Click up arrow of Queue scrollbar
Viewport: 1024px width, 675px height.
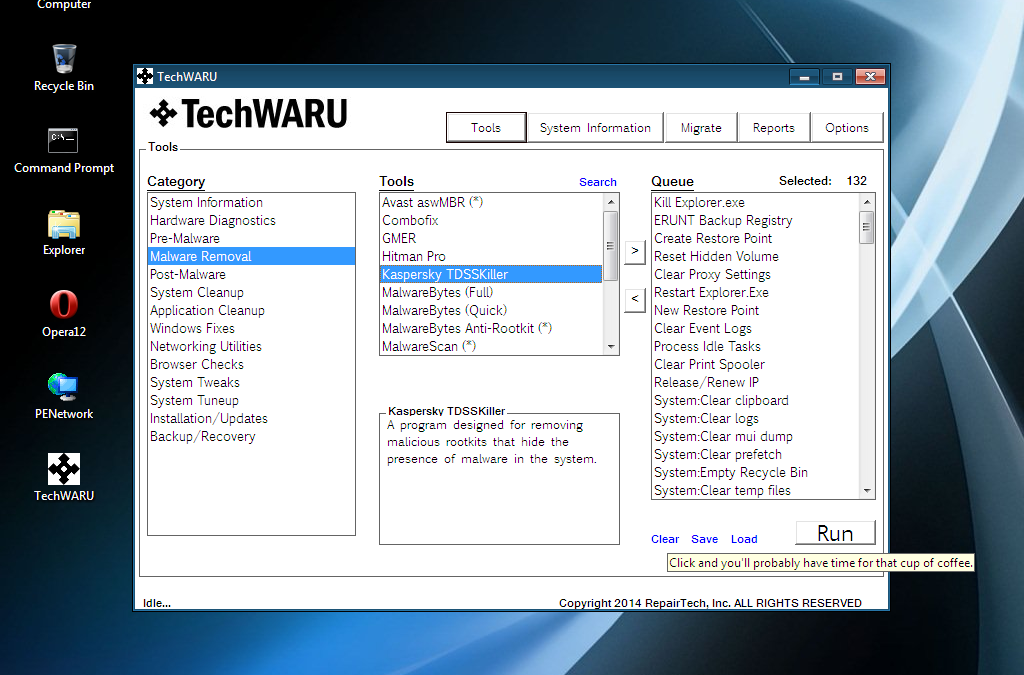pos(867,202)
